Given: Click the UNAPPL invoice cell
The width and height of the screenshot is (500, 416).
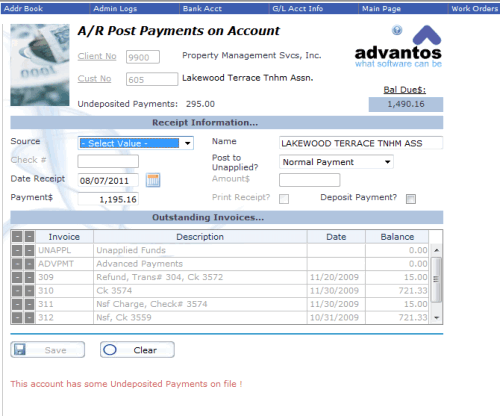Looking at the screenshot, I should [x=64, y=250].
